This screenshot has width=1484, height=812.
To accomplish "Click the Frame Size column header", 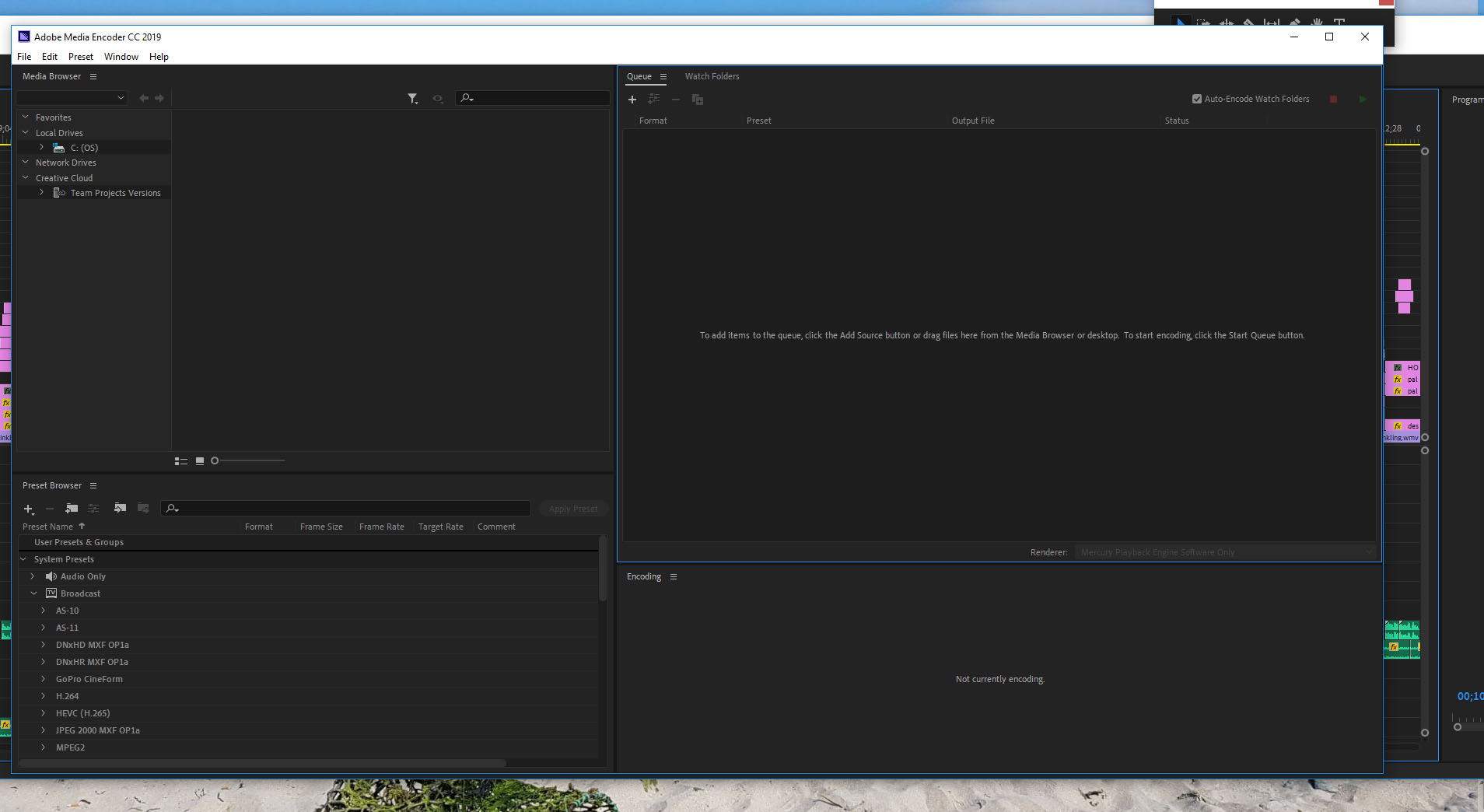I will [x=321, y=527].
